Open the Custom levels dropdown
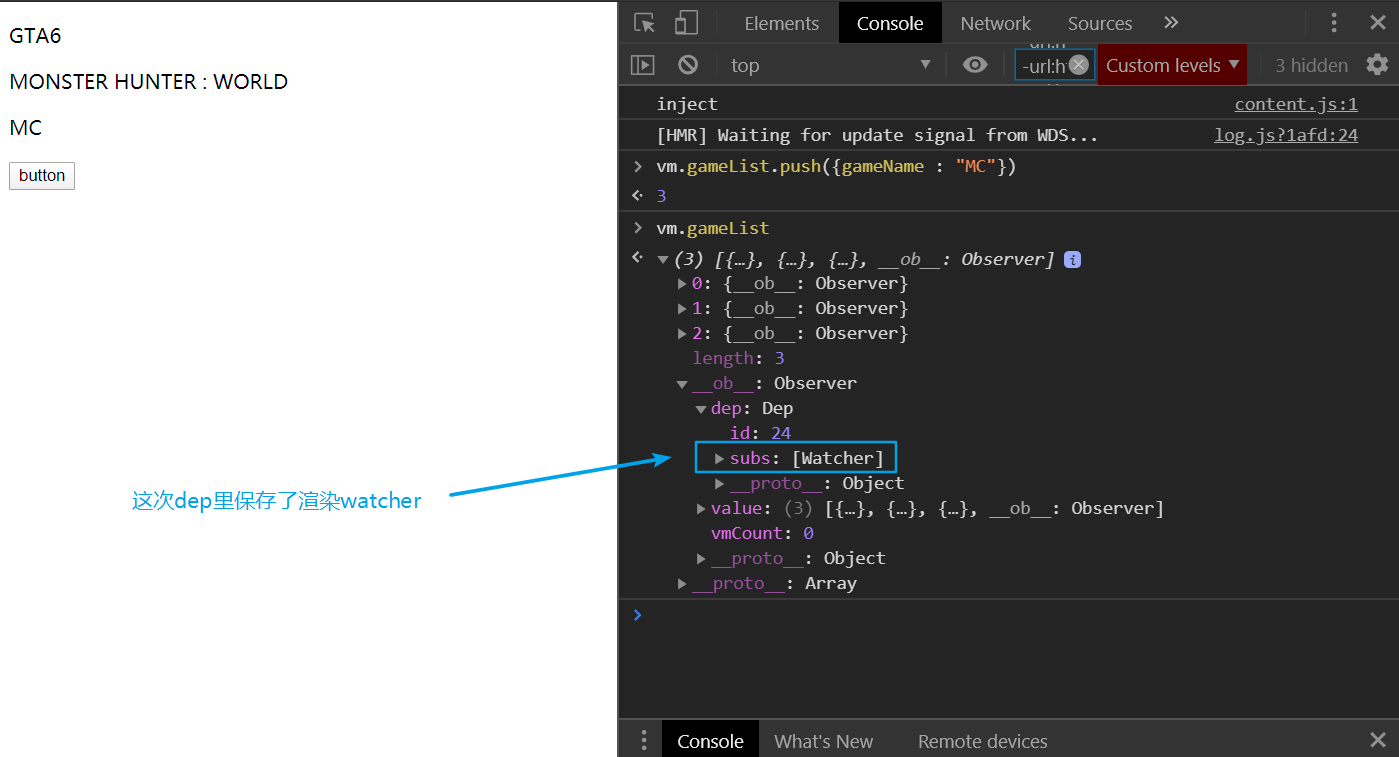The width and height of the screenshot is (1399, 757). pyautogui.click(x=1172, y=65)
